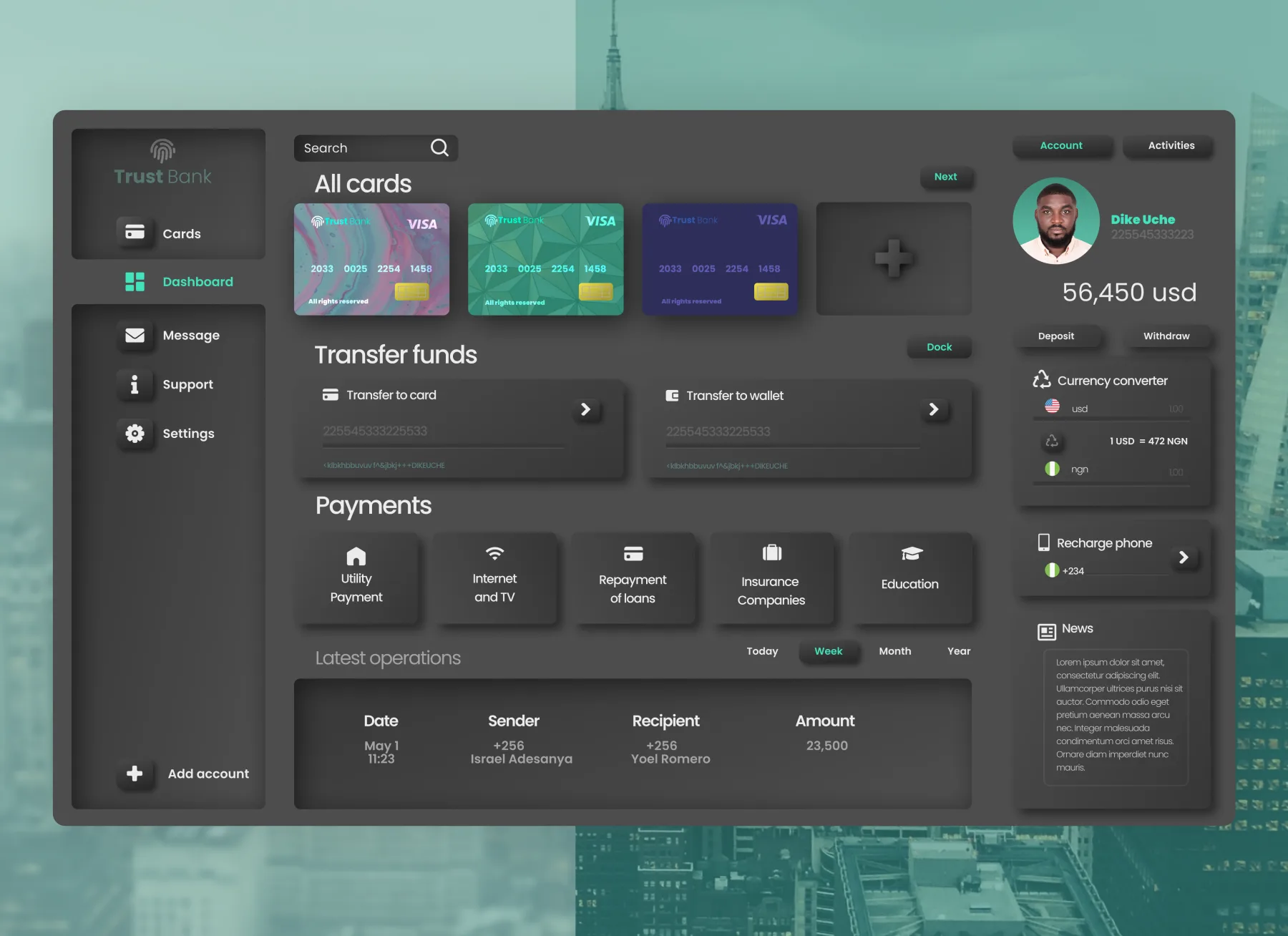Add a new card with plus tile
The height and width of the screenshot is (936, 1288).
(893, 258)
